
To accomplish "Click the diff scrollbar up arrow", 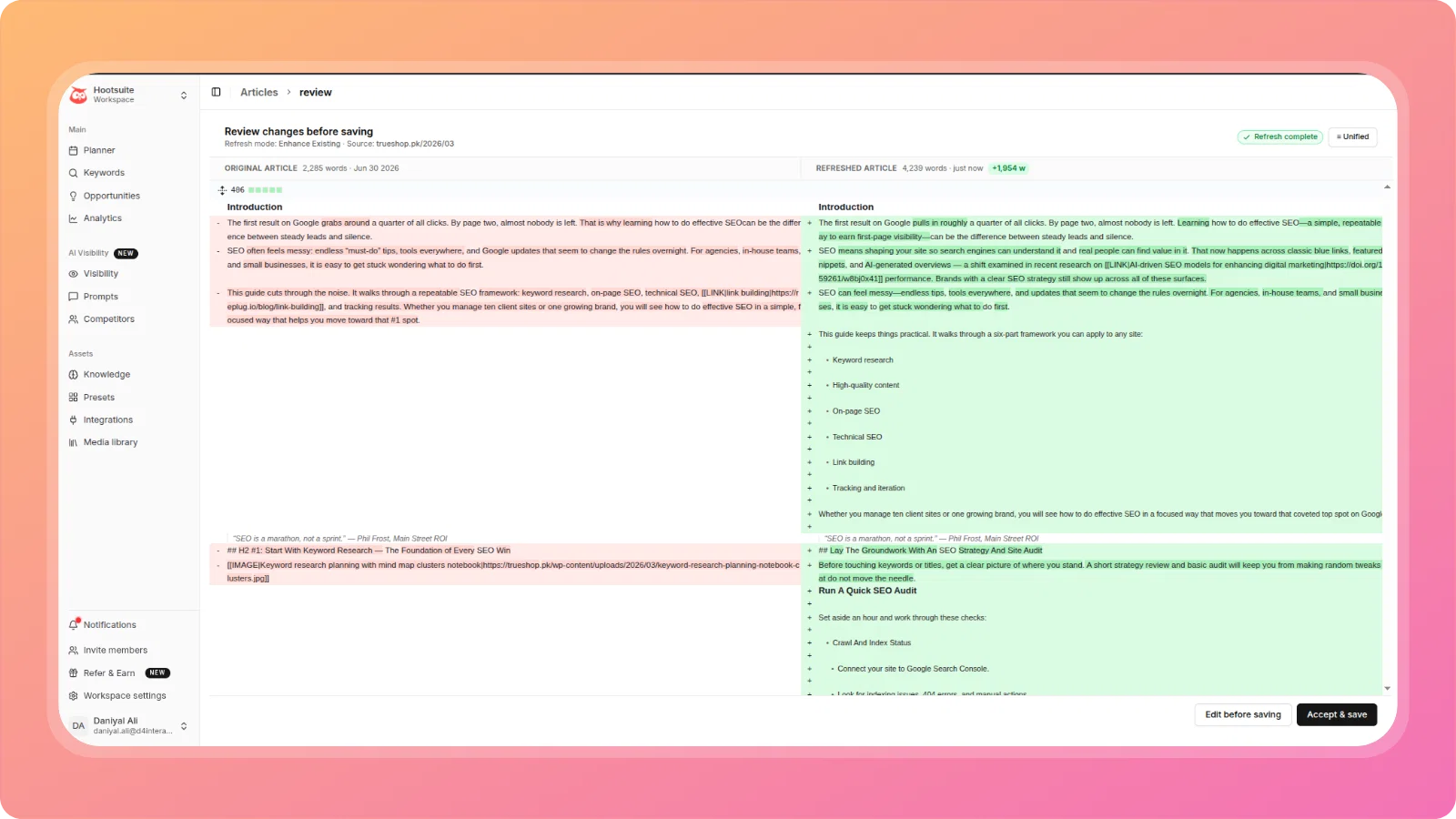I will pyautogui.click(x=1387, y=187).
